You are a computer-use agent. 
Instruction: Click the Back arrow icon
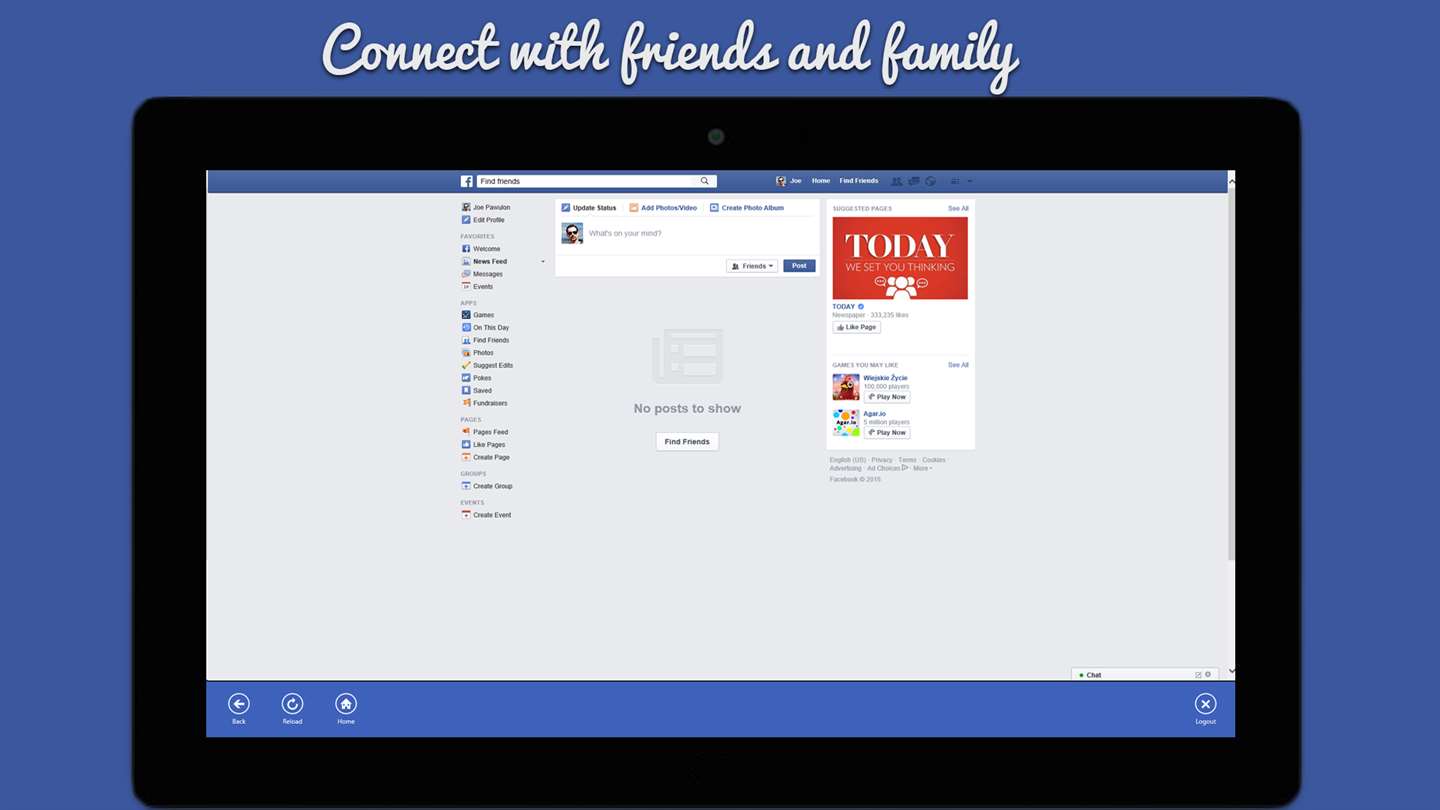coord(238,703)
